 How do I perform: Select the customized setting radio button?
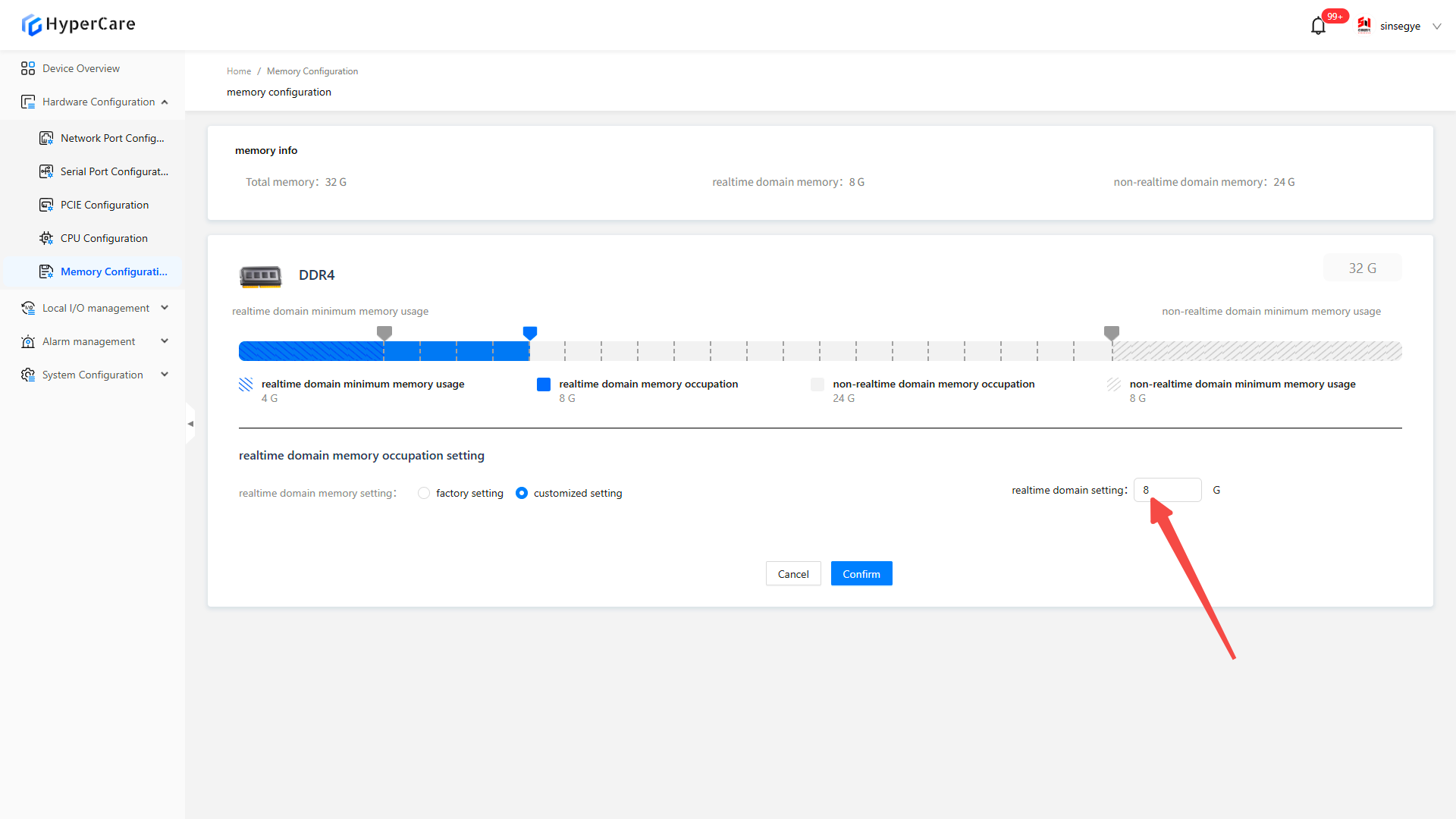pos(522,493)
